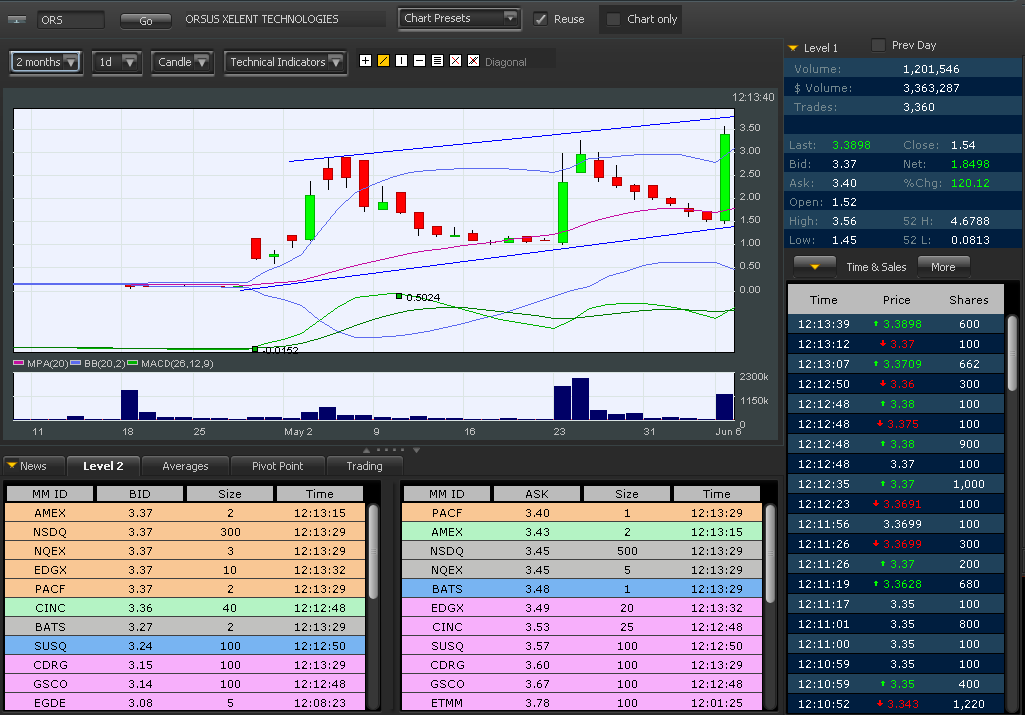The image size is (1025, 715).
Task: Switch to the Pivot Point tab
Action: [x=277, y=466]
